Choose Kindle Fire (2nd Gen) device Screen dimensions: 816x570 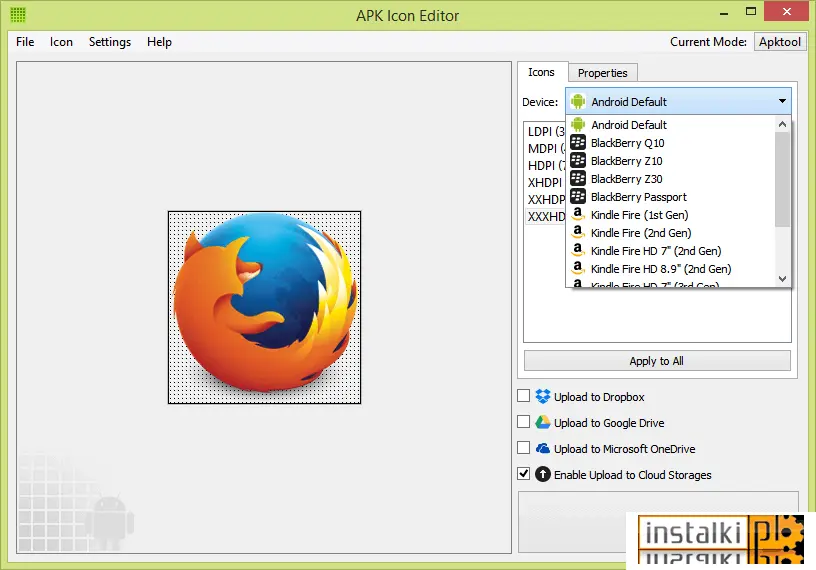click(671, 233)
